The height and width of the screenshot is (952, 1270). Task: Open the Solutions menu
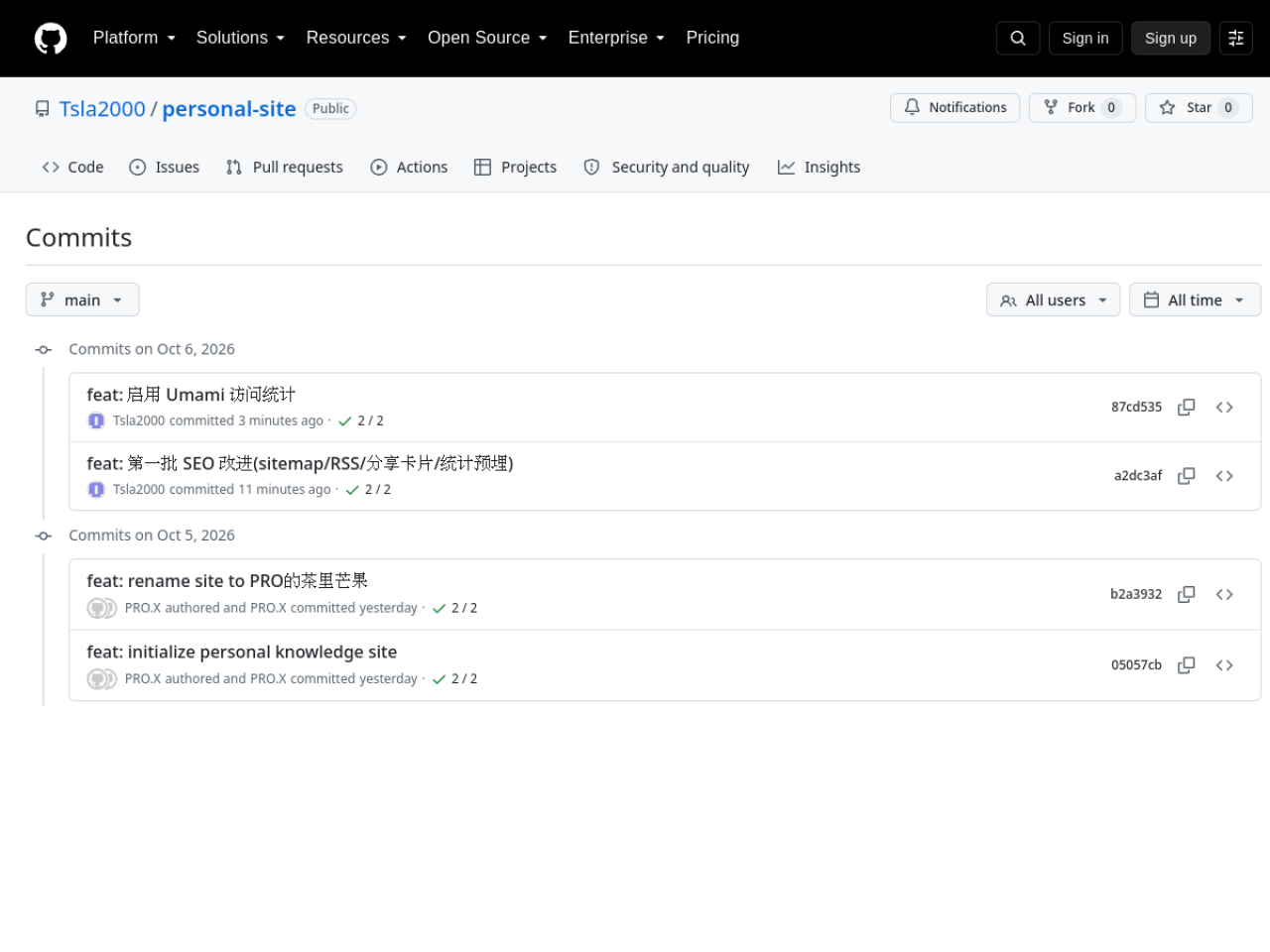coord(240,38)
